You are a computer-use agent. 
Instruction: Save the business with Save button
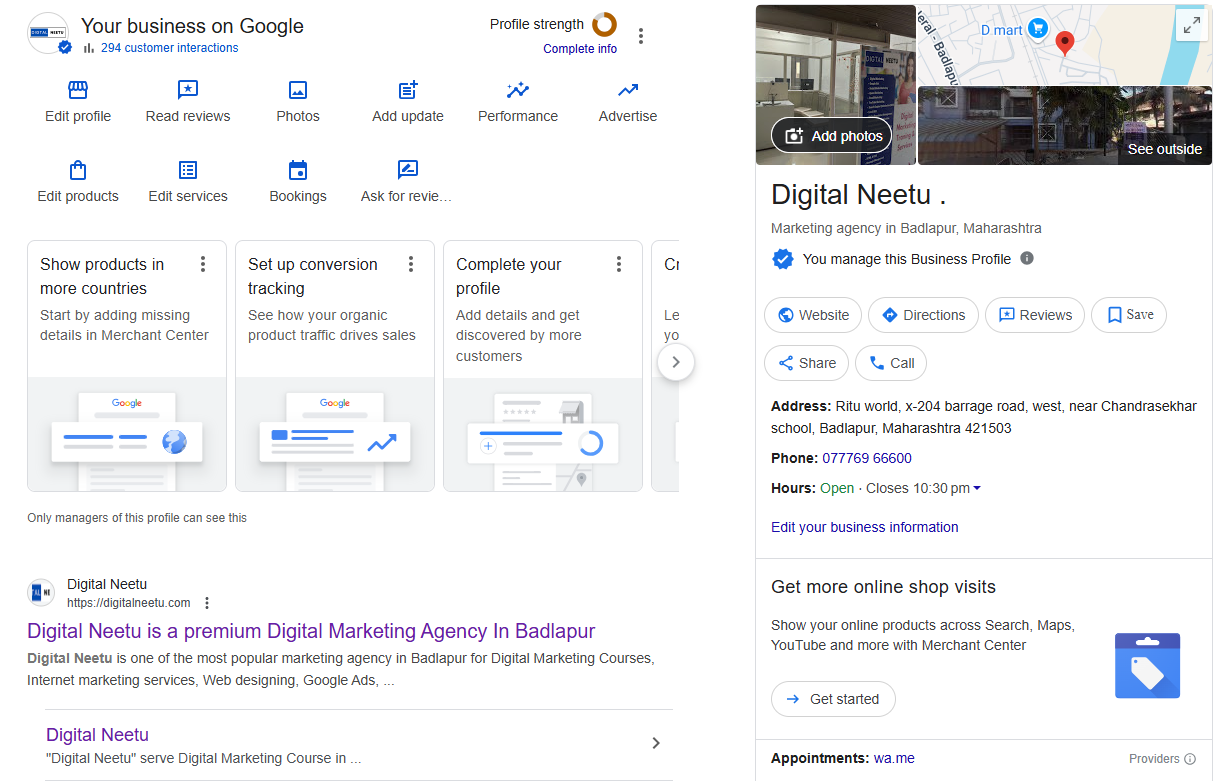1129,315
